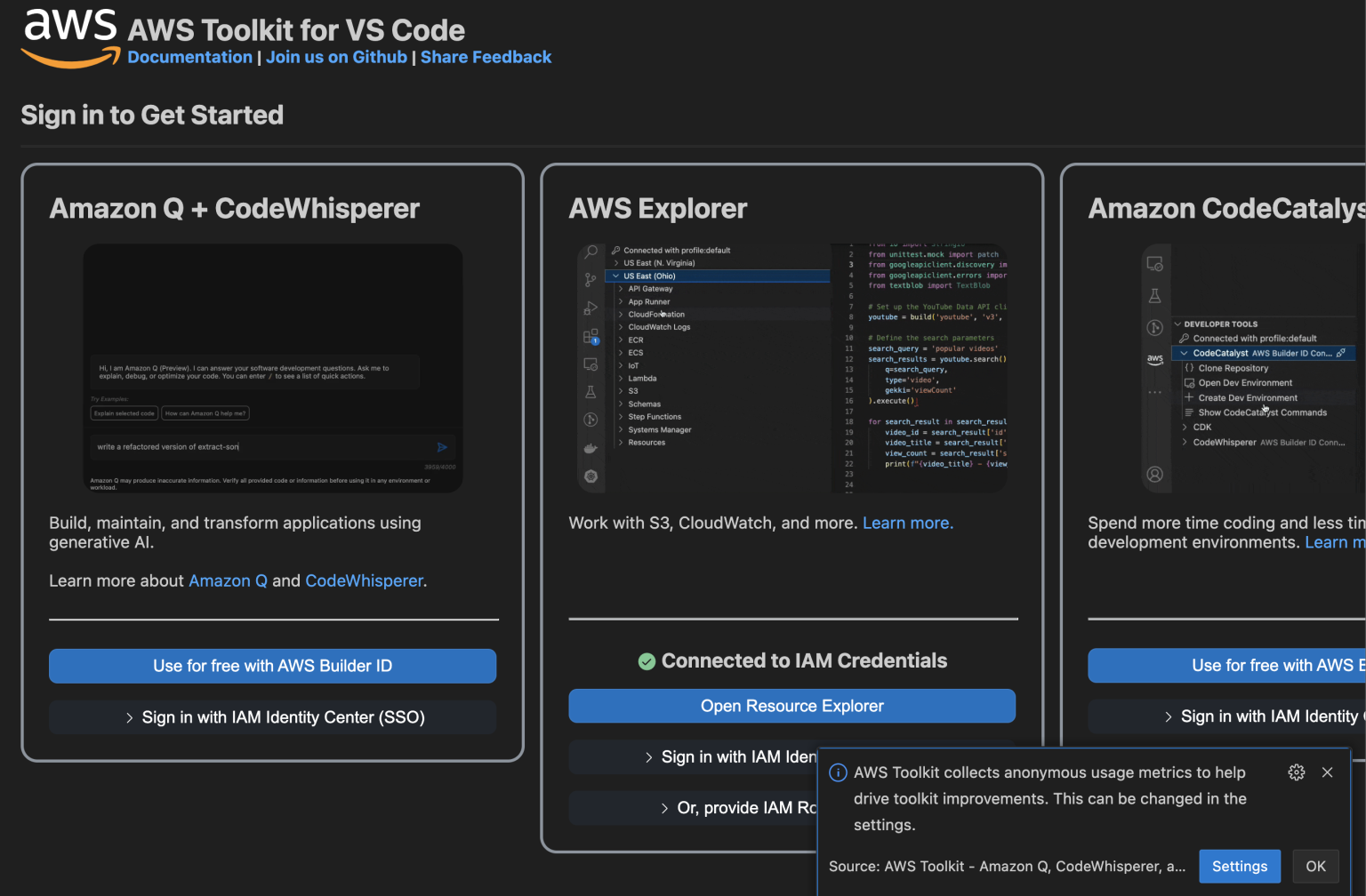Image resolution: width=1366 pixels, height=896 pixels.
Task: Collapse the US East (Ohio) region
Action: (615, 276)
